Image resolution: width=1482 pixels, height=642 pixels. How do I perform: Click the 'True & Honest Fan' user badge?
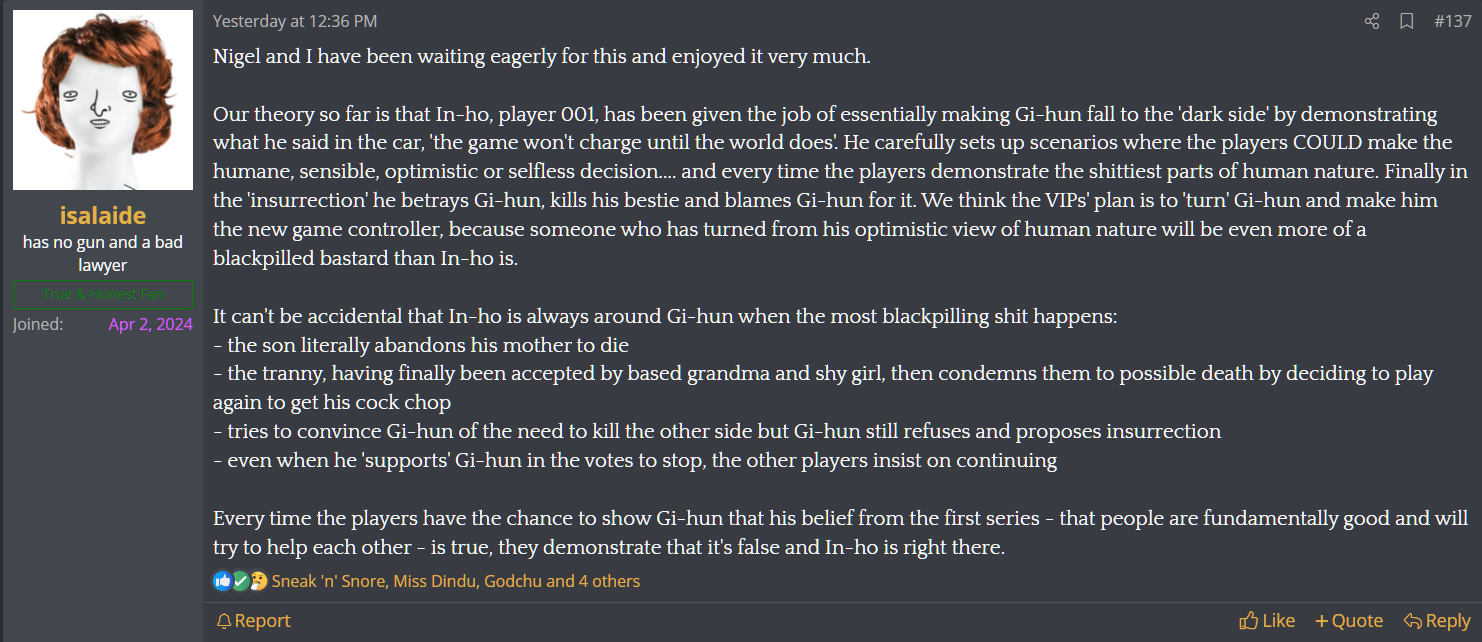point(103,295)
